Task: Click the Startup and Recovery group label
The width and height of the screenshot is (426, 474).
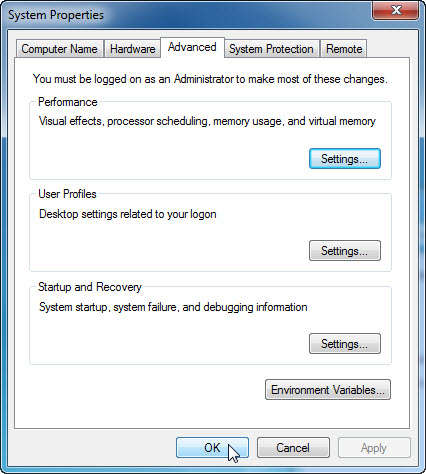Action: tap(90, 287)
